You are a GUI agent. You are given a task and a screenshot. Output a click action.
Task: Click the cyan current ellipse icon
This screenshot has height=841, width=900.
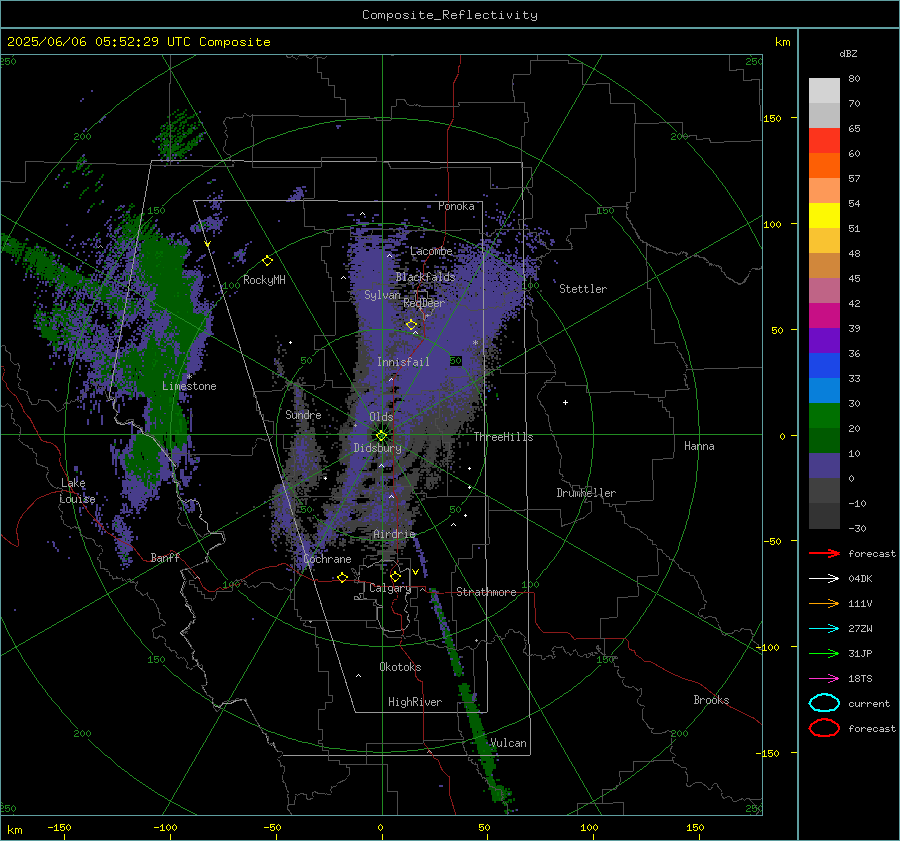coord(824,703)
